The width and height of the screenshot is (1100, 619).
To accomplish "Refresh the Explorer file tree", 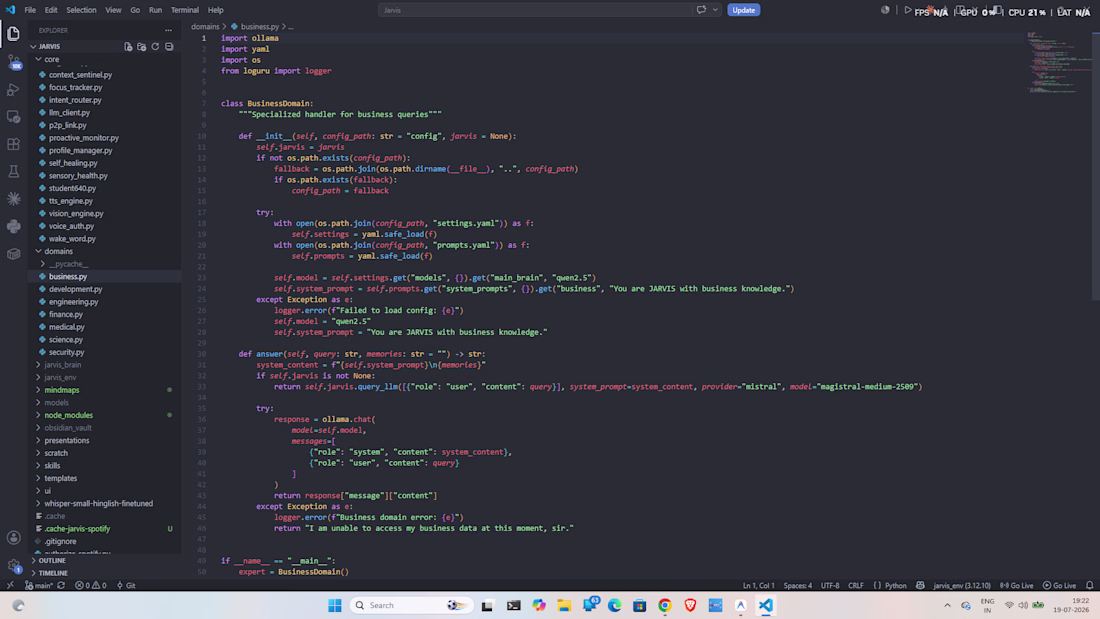I will point(155,46).
